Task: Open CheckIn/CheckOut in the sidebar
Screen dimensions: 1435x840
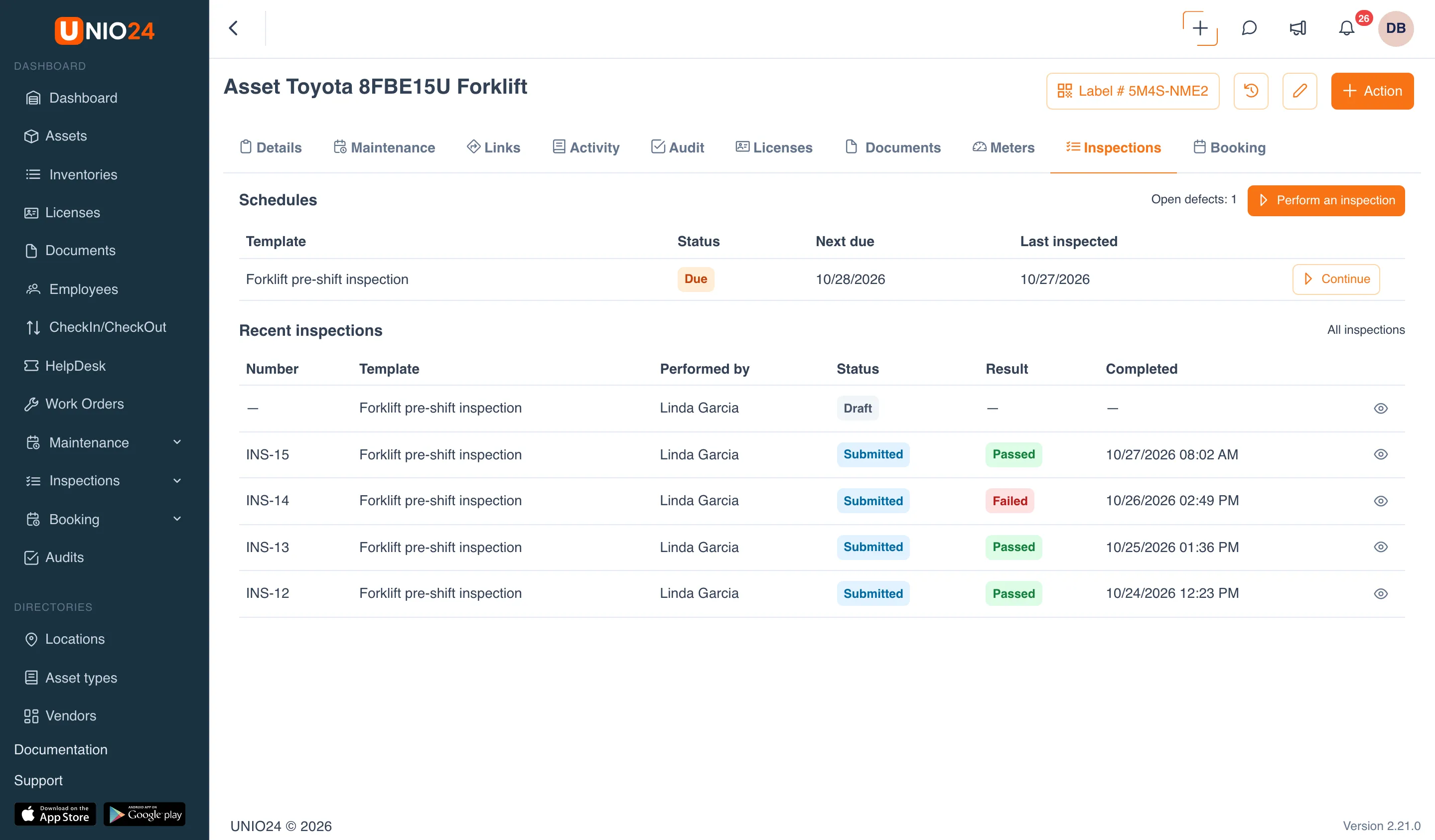Action: tap(96, 327)
